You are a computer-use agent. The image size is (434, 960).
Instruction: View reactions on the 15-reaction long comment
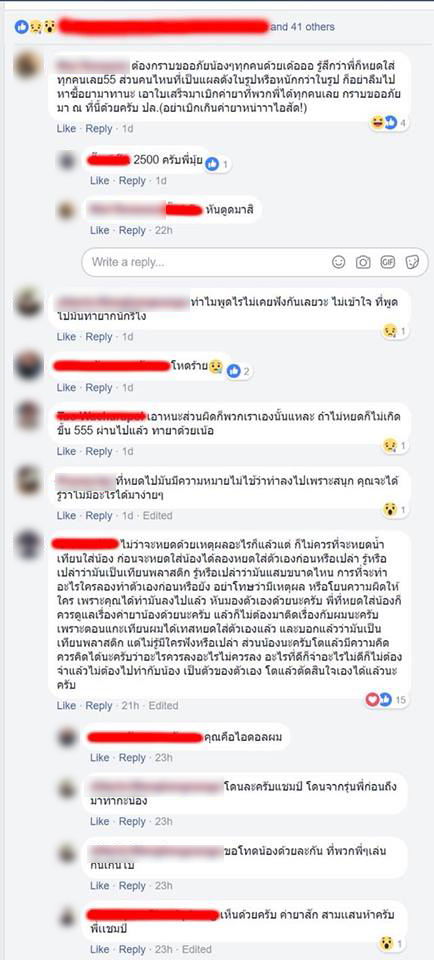coord(386,699)
